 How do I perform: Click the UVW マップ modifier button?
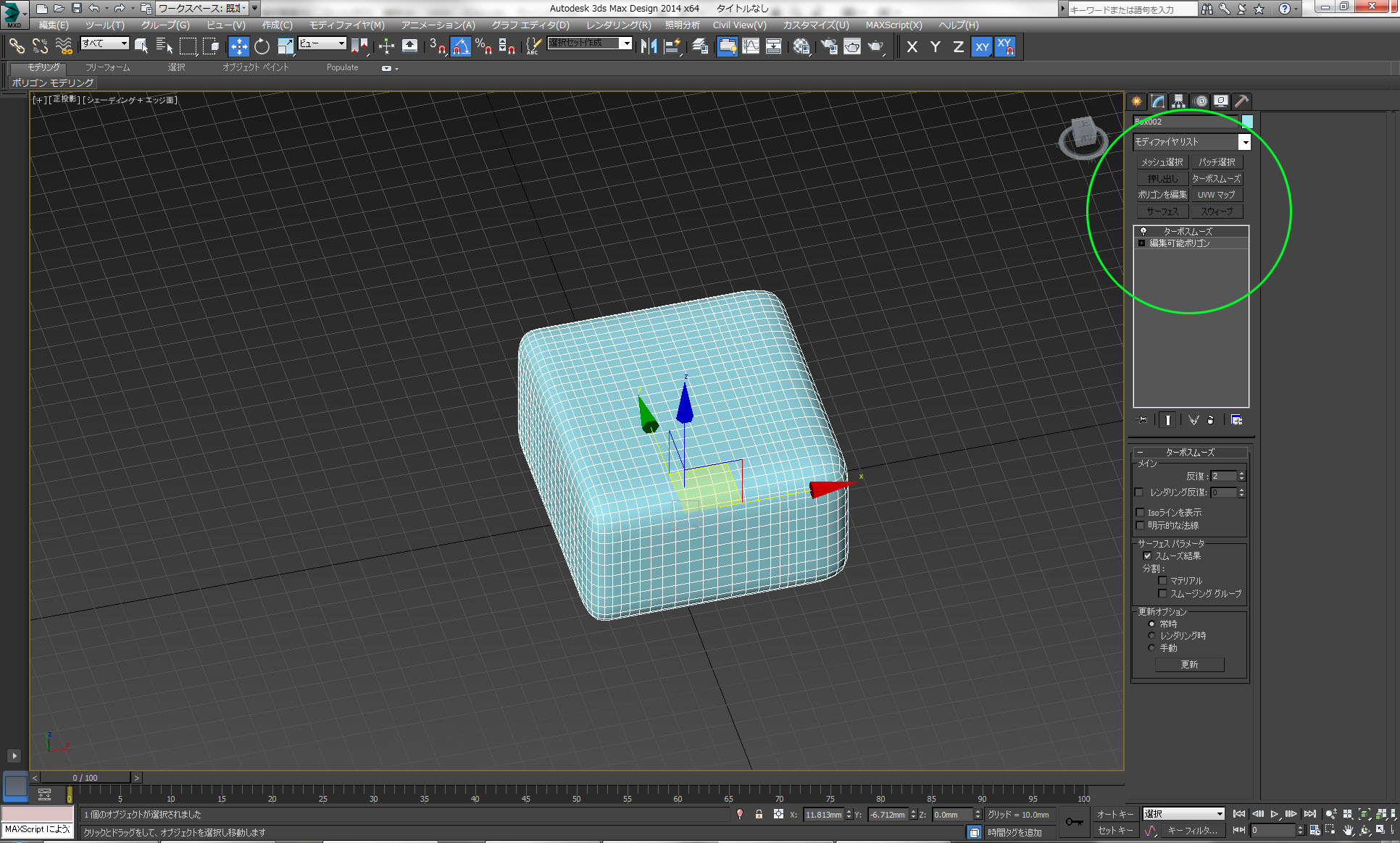click(x=1216, y=195)
